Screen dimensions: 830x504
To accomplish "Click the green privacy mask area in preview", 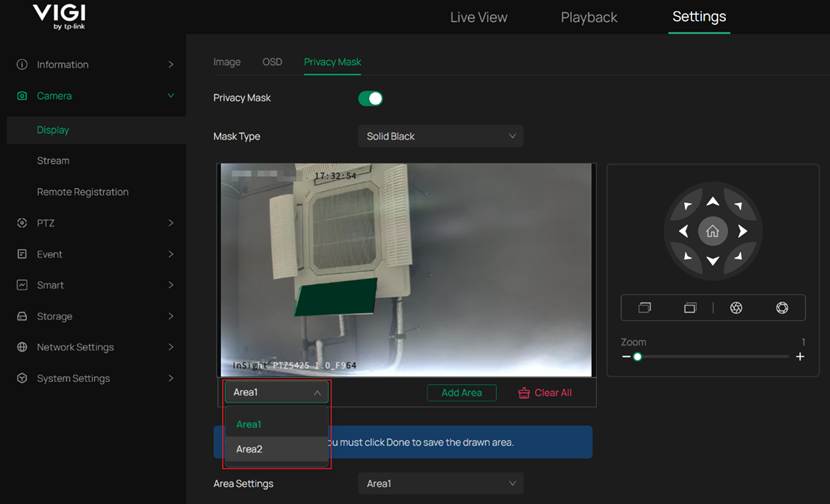I will (337, 296).
